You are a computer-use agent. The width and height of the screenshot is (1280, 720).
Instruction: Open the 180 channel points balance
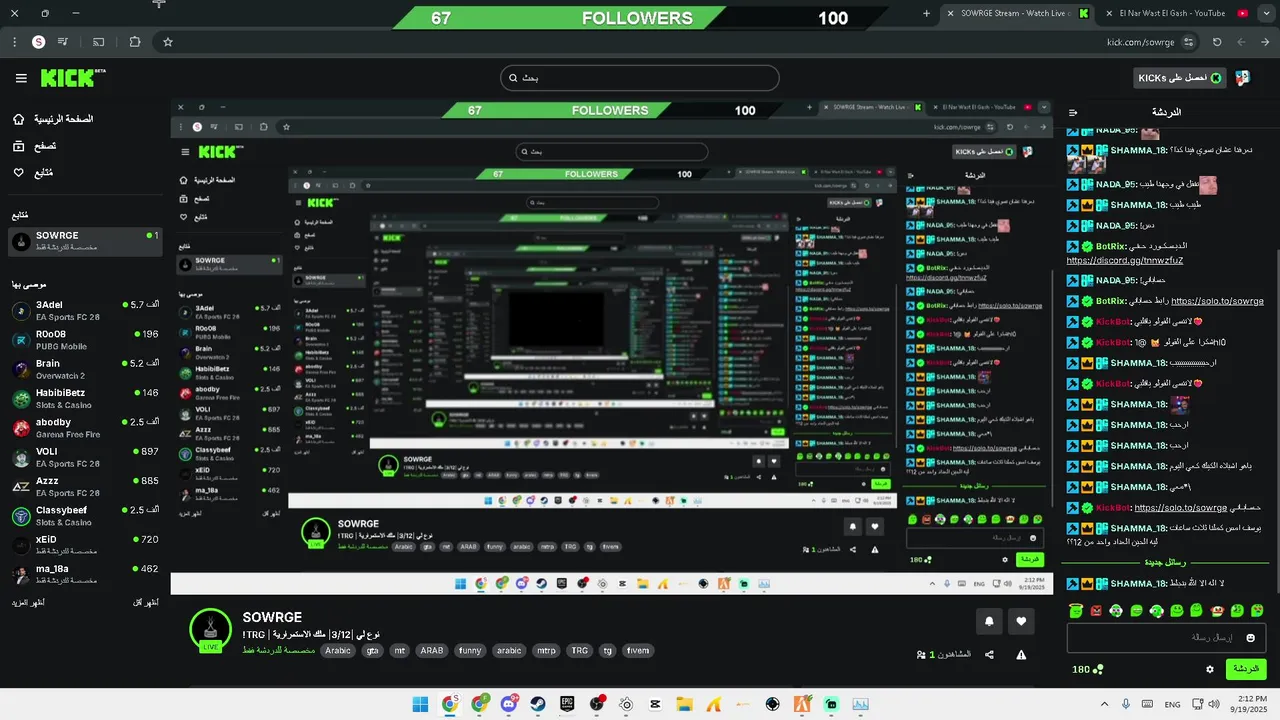pyautogui.click(x=1087, y=669)
